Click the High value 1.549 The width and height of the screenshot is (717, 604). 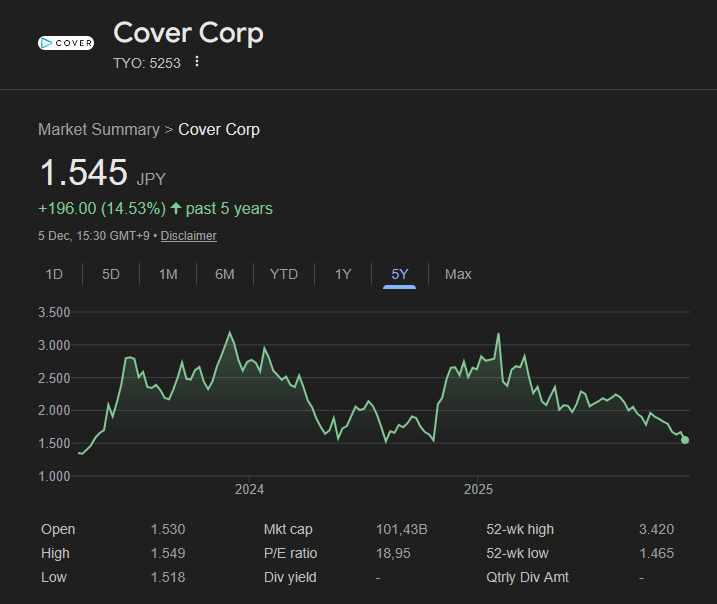click(168, 553)
